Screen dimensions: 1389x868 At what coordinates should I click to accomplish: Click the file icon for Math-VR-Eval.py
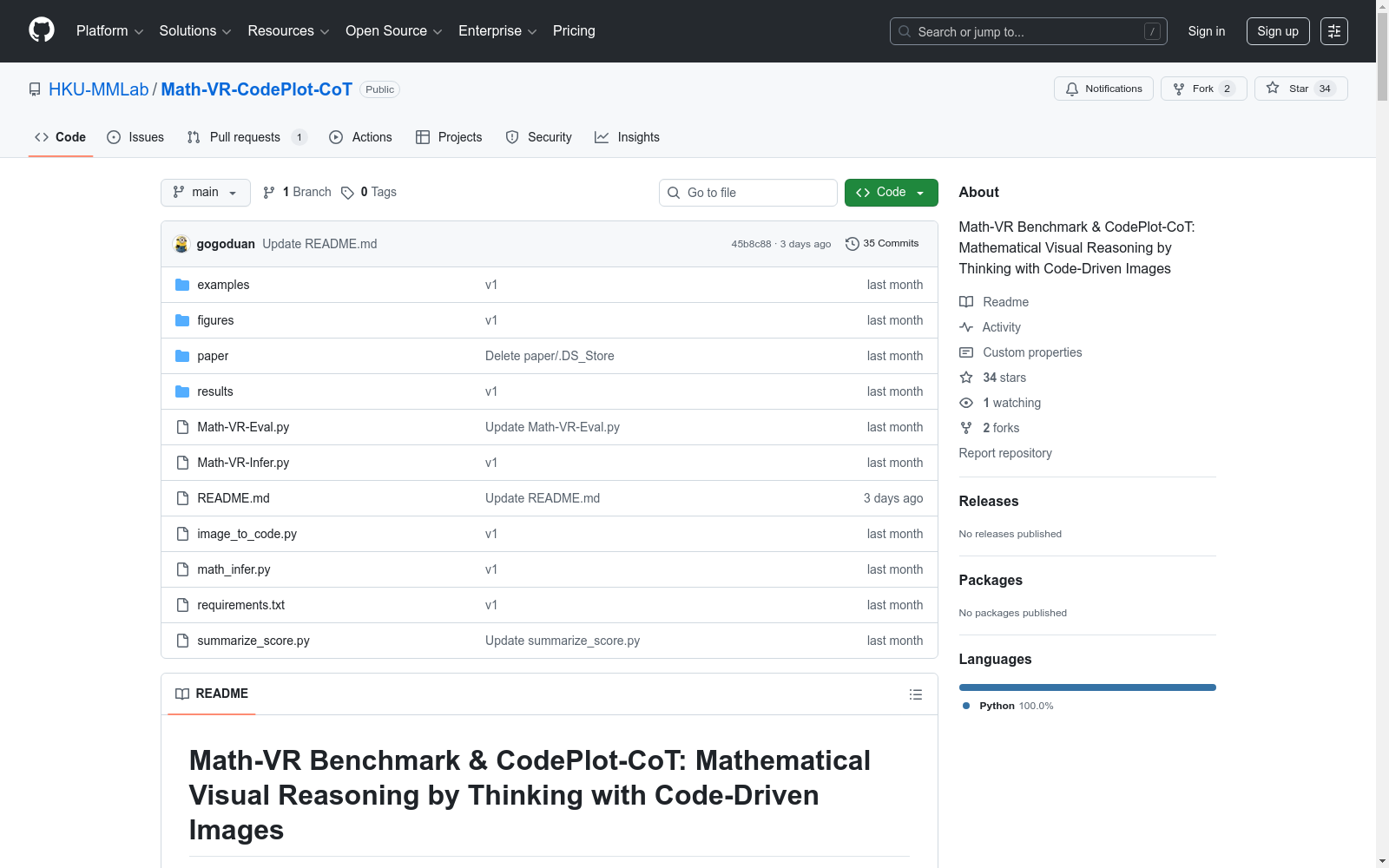click(182, 427)
